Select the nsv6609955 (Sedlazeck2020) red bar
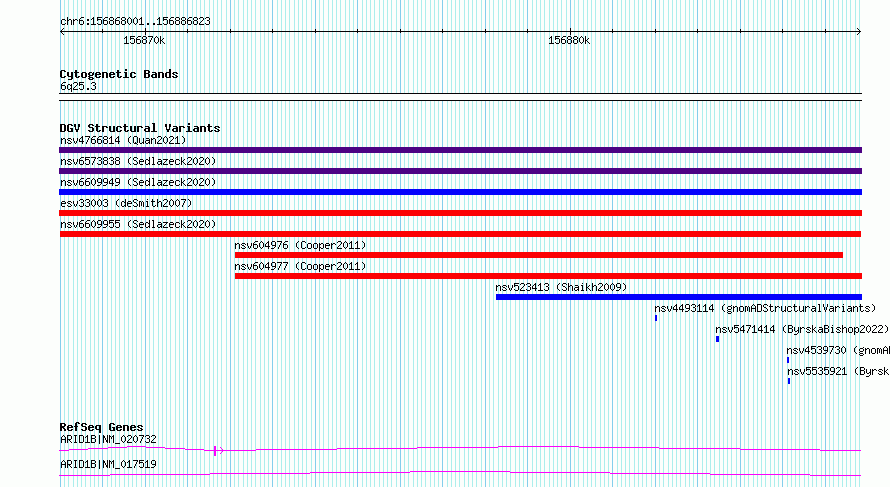Screen dimensions: 890x487 pyautogui.click(x=460, y=234)
